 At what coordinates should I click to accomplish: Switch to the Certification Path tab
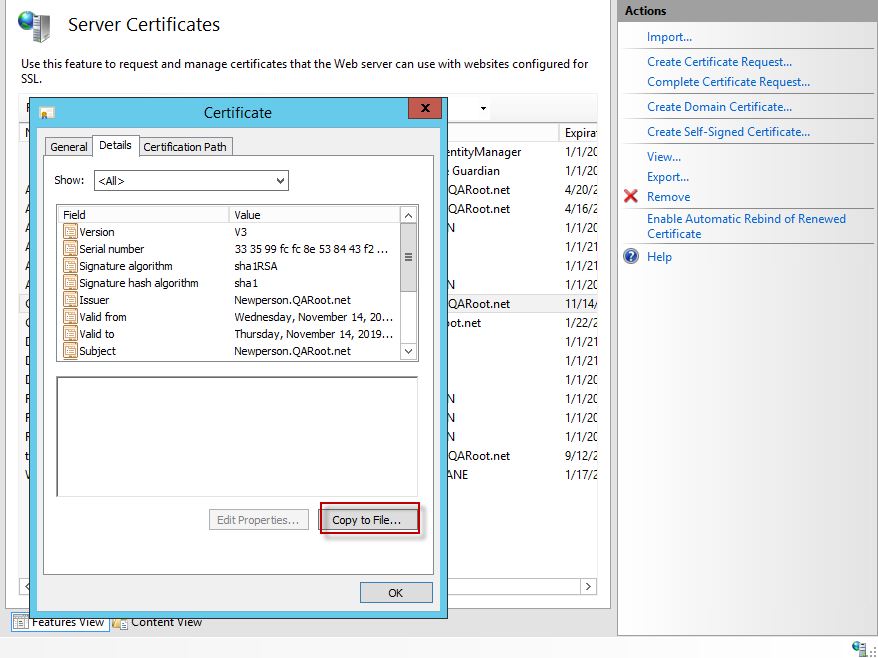[185, 146]
